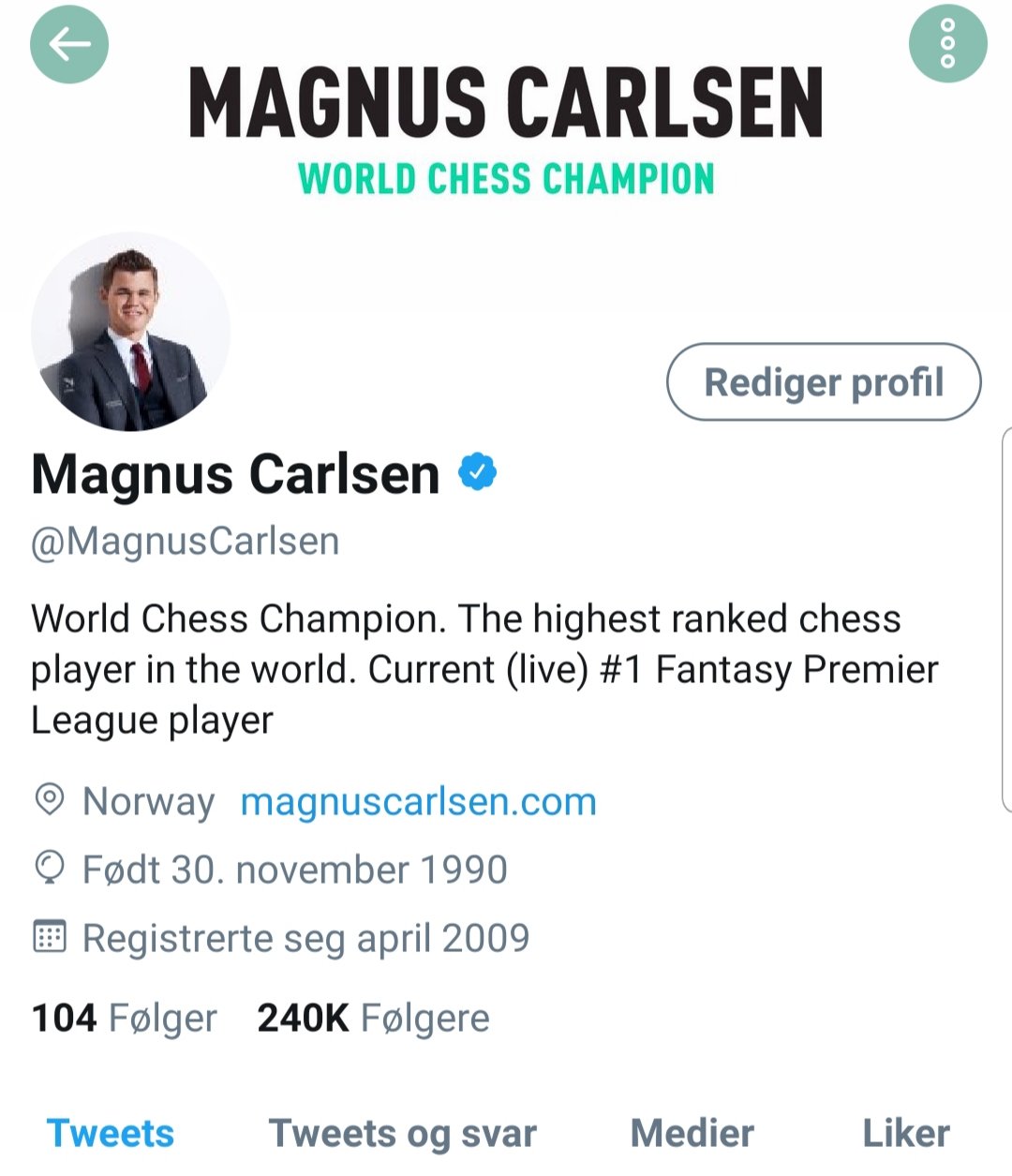Tap the @MagnusCarlsen handle
1012x1176 pixels.
[x=185, y=542]
